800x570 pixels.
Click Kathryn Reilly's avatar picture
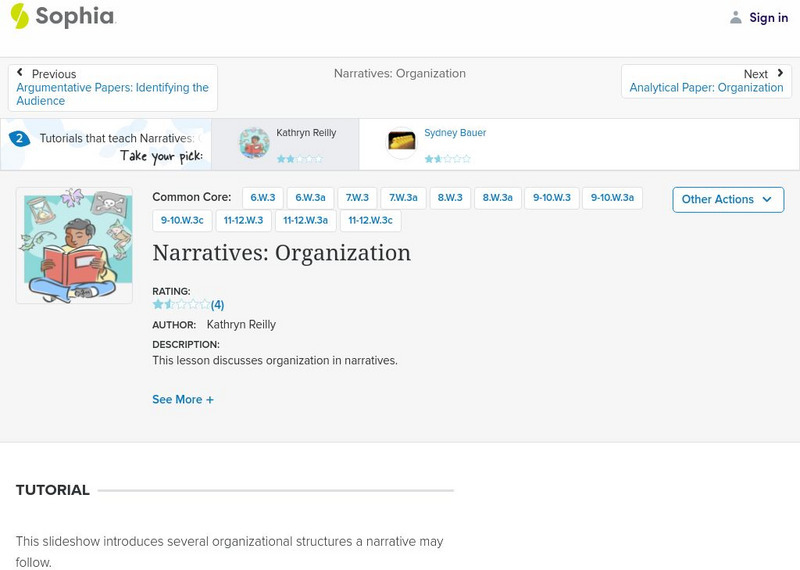tap(254, 143)
